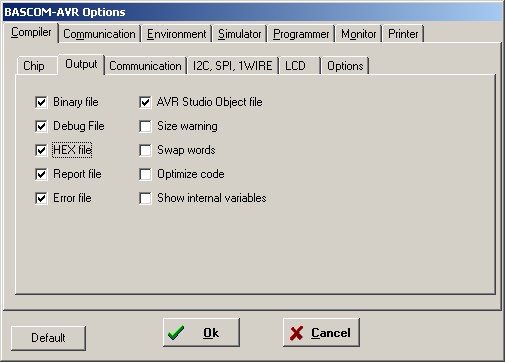This screenshot has width=505, height=362.
Task: Switch to the Simulator tab
Action: pos(240,34)
